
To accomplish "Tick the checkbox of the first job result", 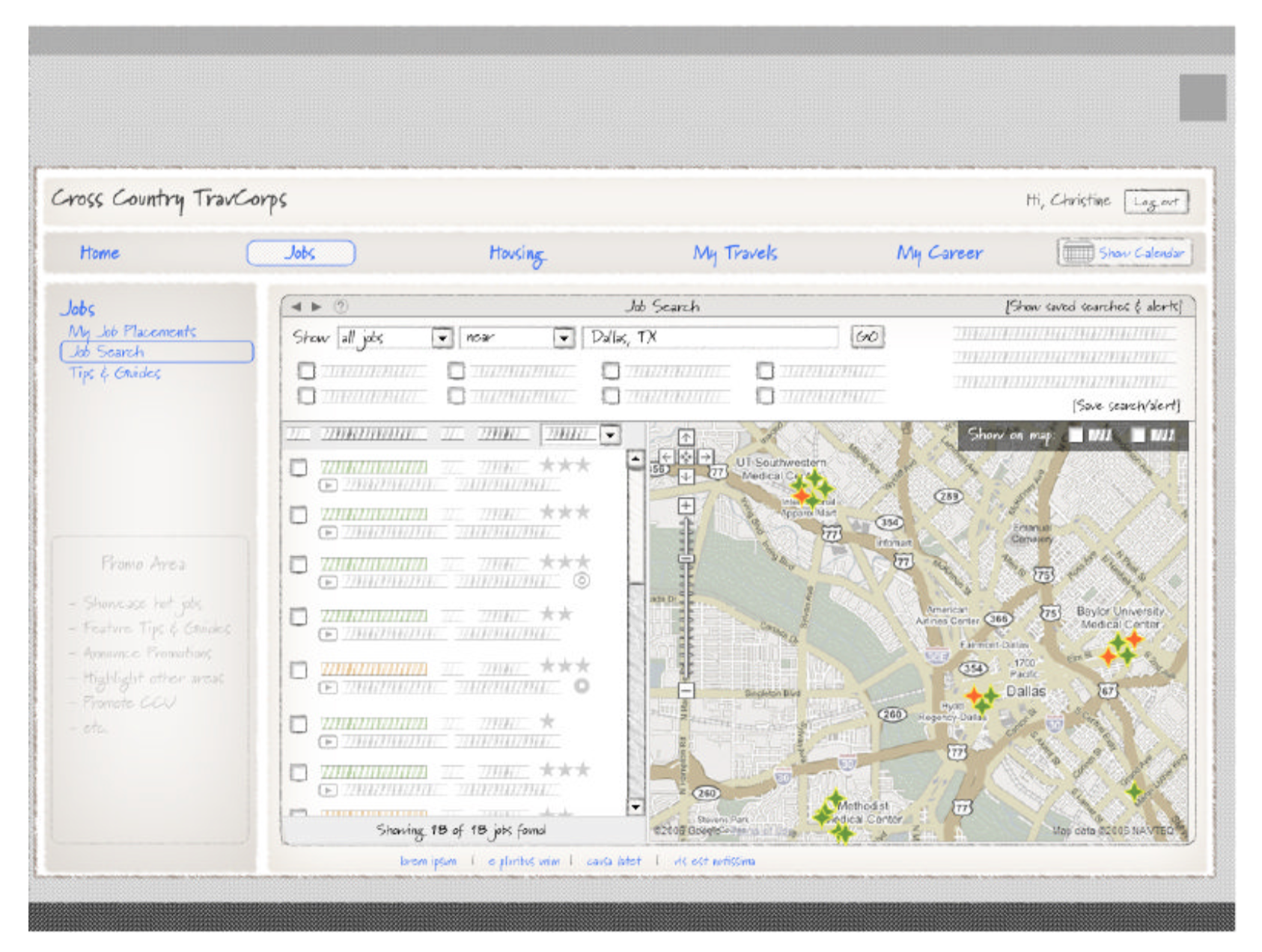I will 299,468.
